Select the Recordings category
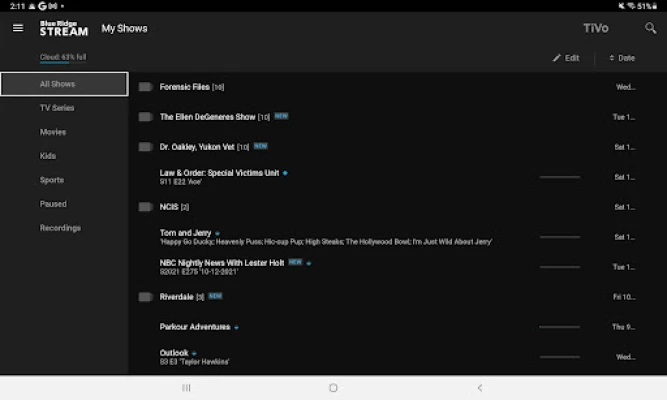This screenshot has height=400, width=667. click(x=60, y=228)
